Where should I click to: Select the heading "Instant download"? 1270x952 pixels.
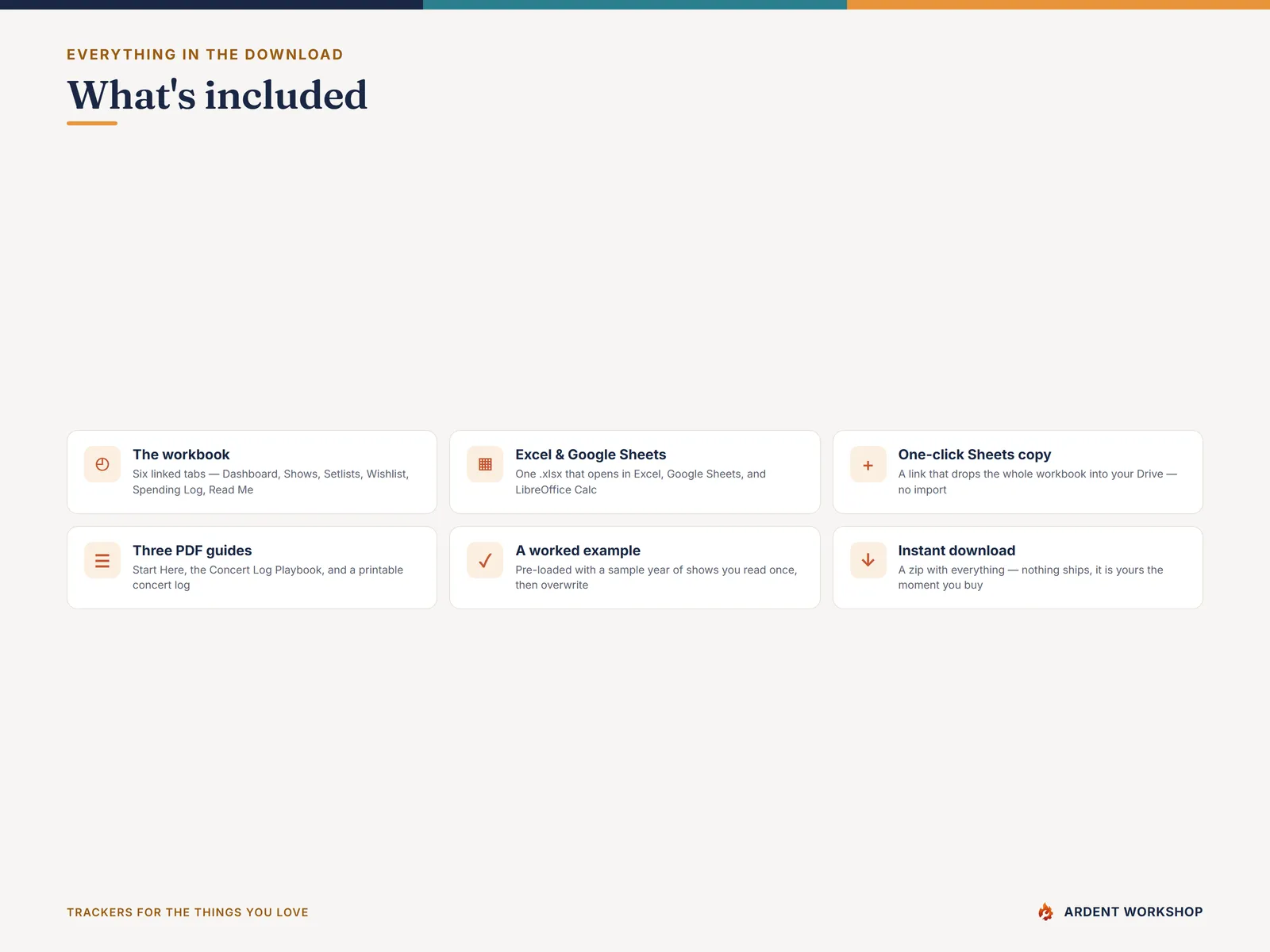coord(956,551)
